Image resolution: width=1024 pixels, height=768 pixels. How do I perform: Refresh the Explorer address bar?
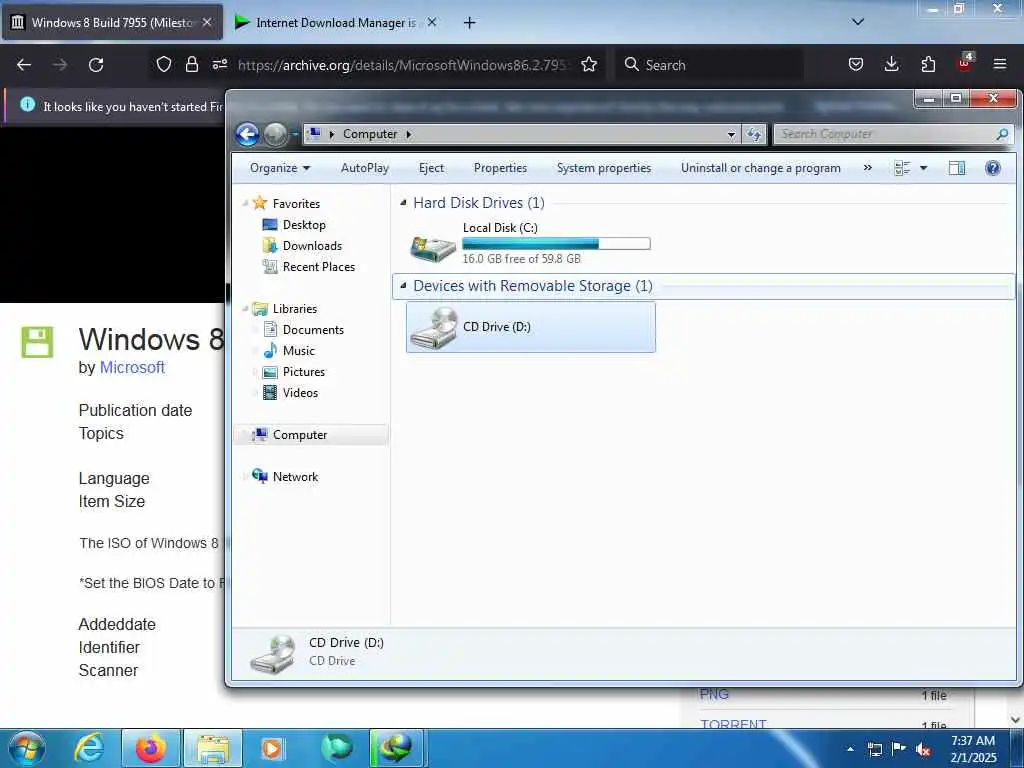pos(754,134)
